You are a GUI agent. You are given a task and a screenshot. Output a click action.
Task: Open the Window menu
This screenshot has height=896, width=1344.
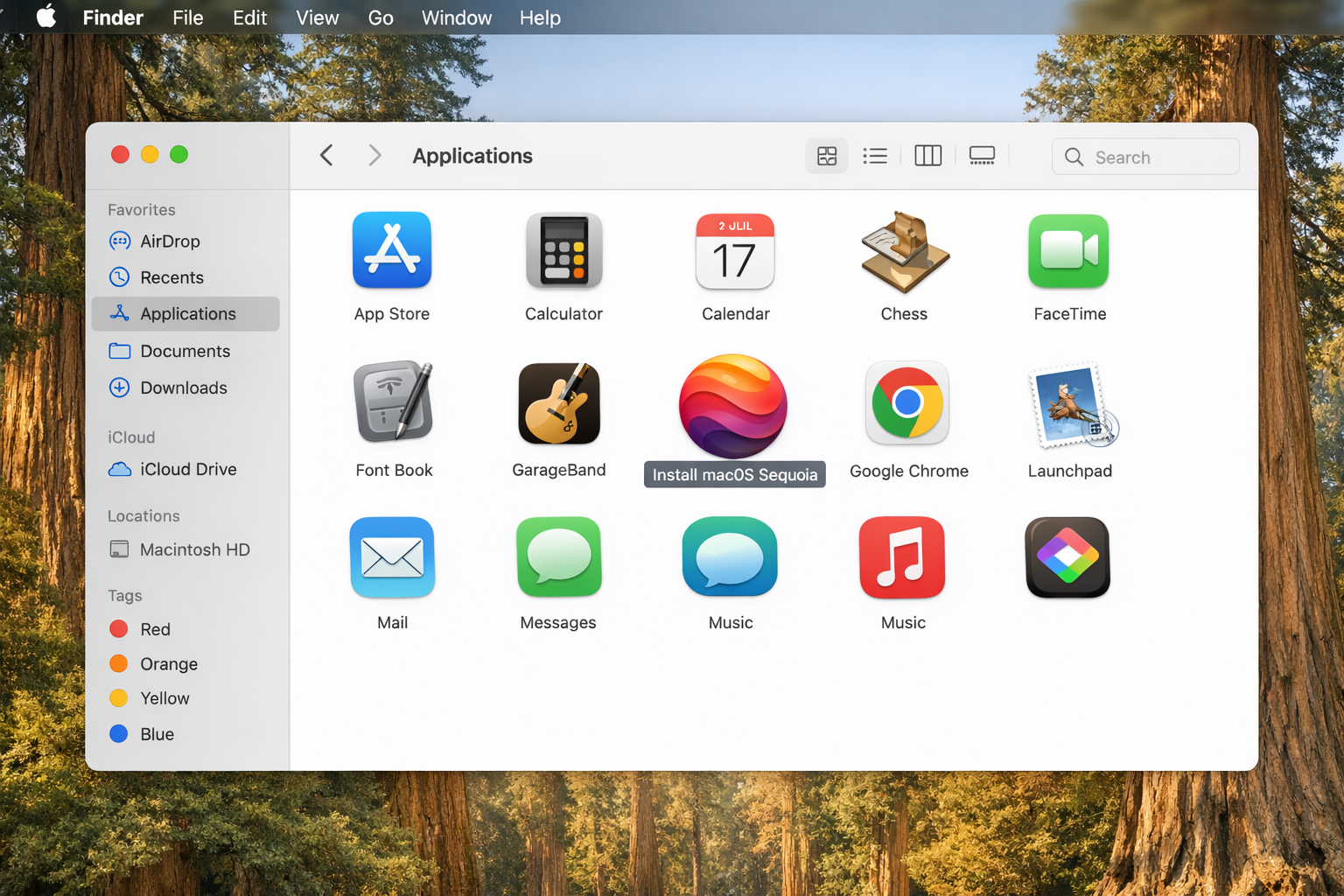(457, 17)
